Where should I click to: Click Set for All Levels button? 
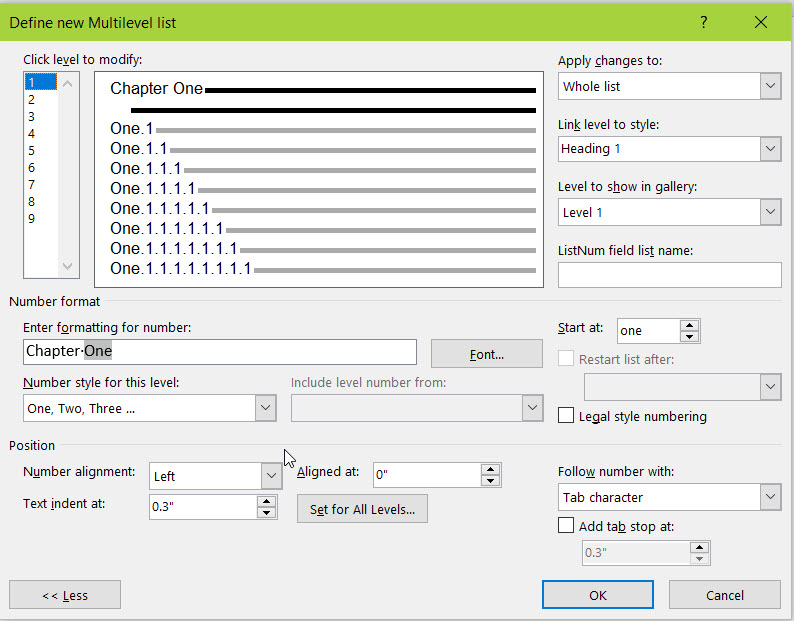(x=362, y=509)
